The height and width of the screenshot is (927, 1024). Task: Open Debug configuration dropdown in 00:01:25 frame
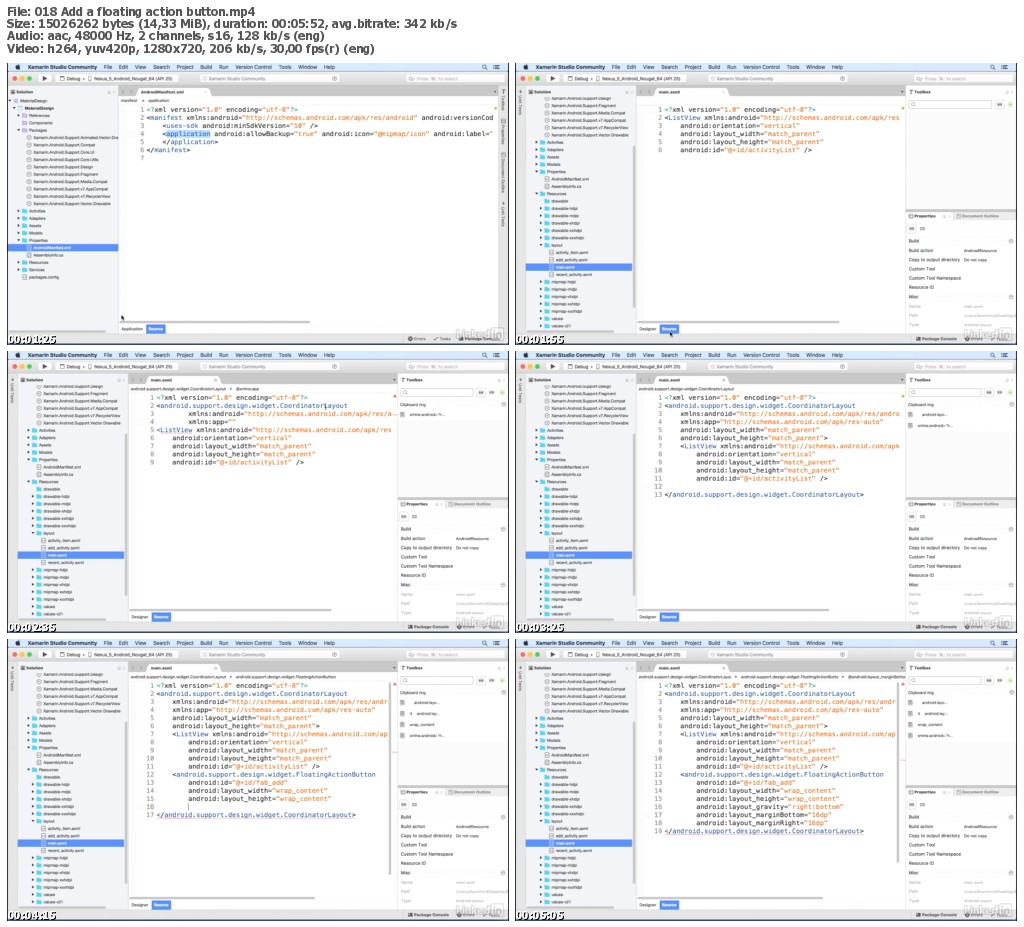coord(70,78)
